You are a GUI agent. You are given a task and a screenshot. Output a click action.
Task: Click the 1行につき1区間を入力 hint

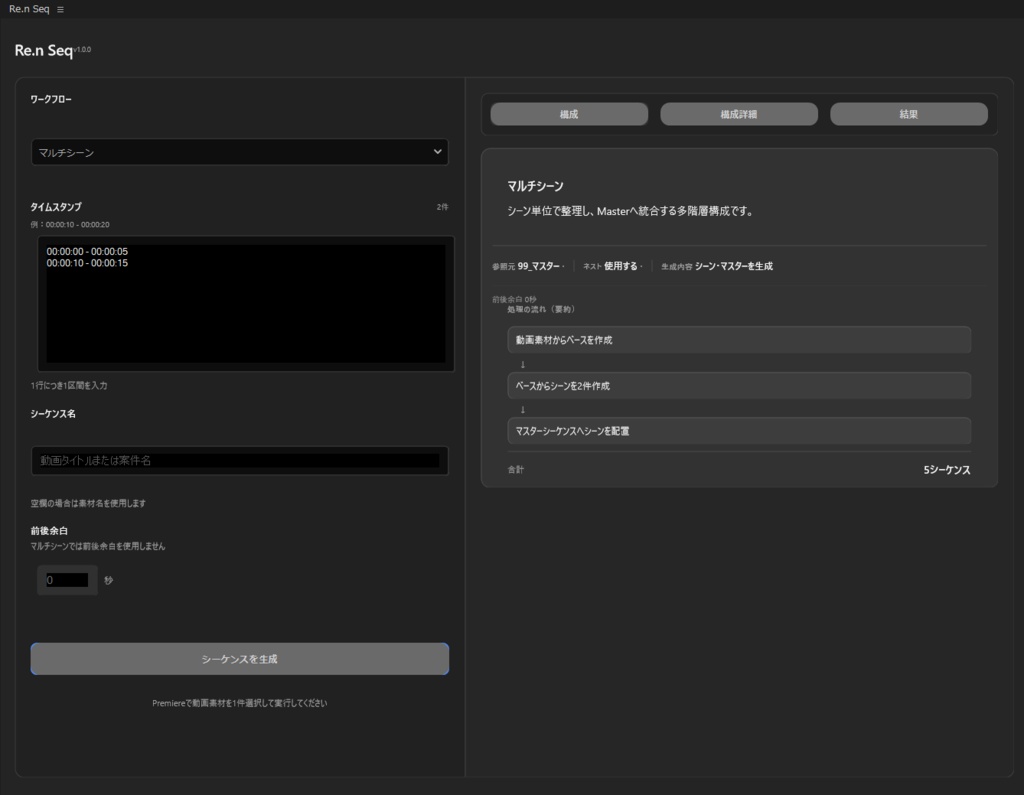tap(69, 385)
